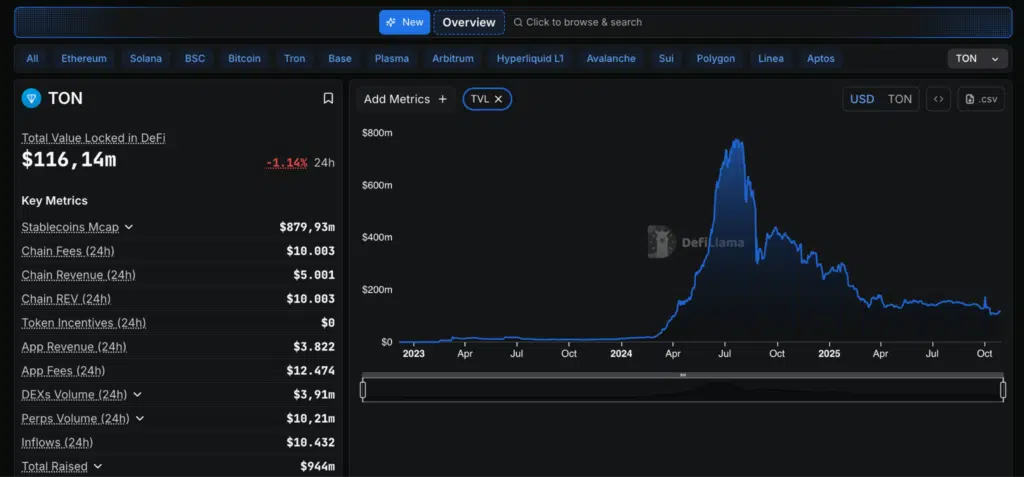Screen dimensions: 1024x477
Task: Click the New button
Action: click(x=405, y=22)
